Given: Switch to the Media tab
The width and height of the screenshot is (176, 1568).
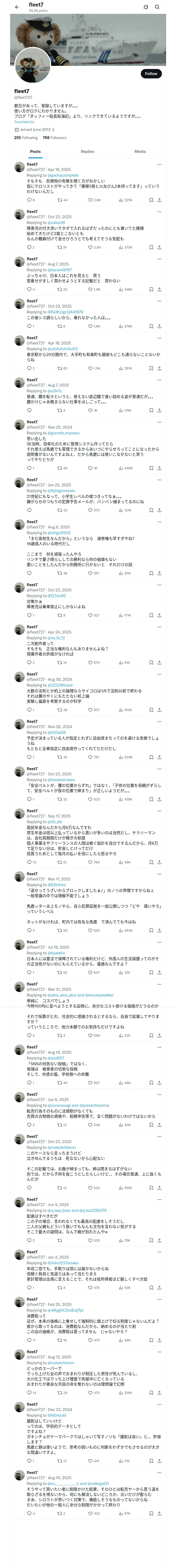Looking at the screenshot, I should tap(140, 152).
